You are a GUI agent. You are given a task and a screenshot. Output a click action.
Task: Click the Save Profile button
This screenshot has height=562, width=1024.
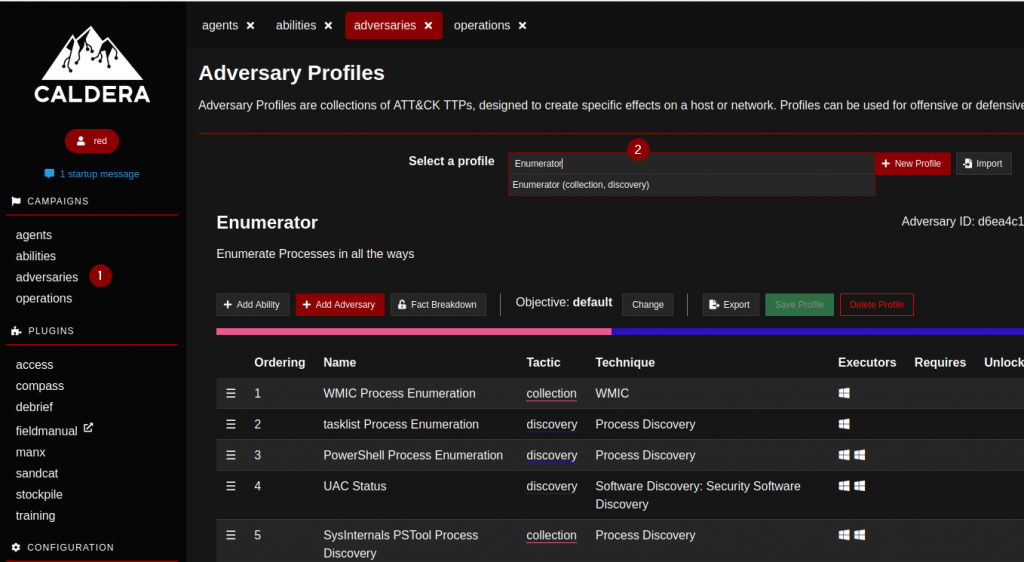pyautogui.click(x=799, y=305)
